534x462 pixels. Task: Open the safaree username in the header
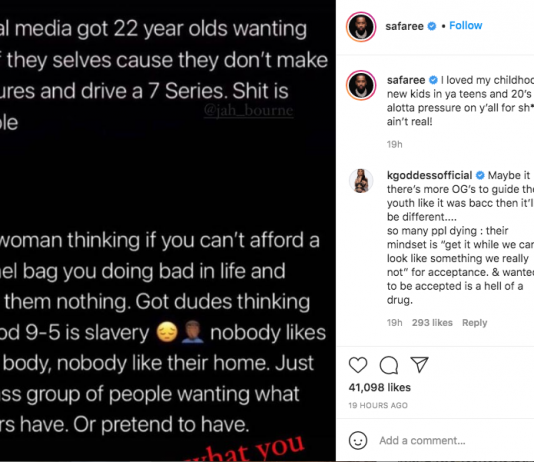point(405,26)
